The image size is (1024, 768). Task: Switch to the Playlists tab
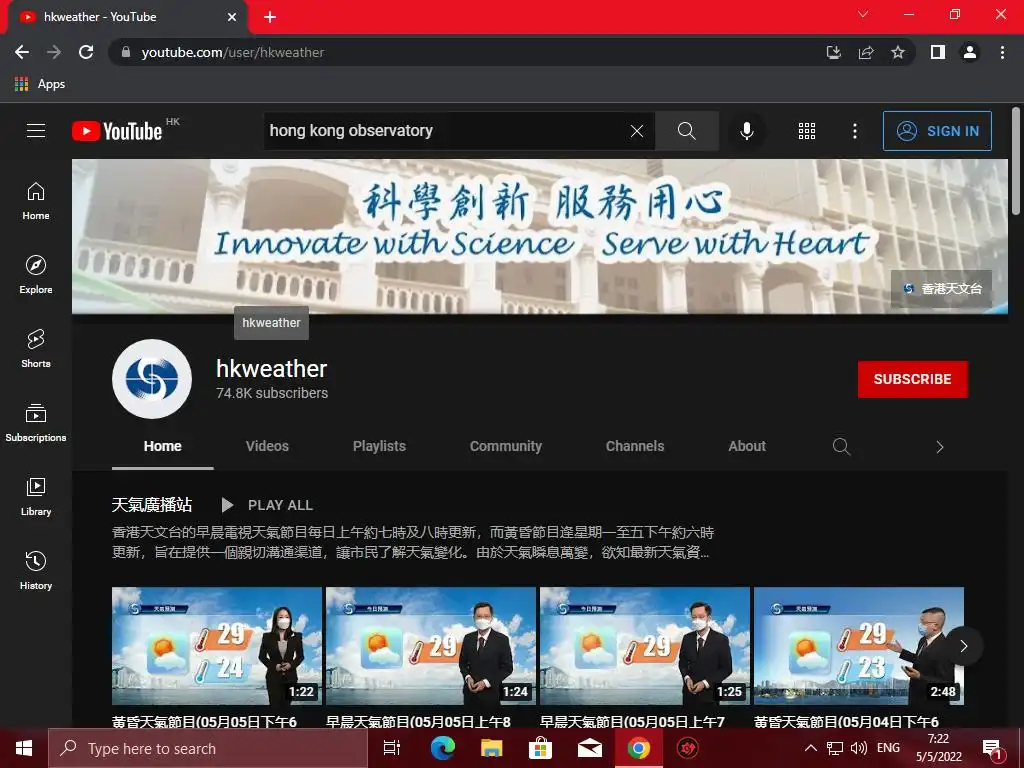(x=379, y=446)
